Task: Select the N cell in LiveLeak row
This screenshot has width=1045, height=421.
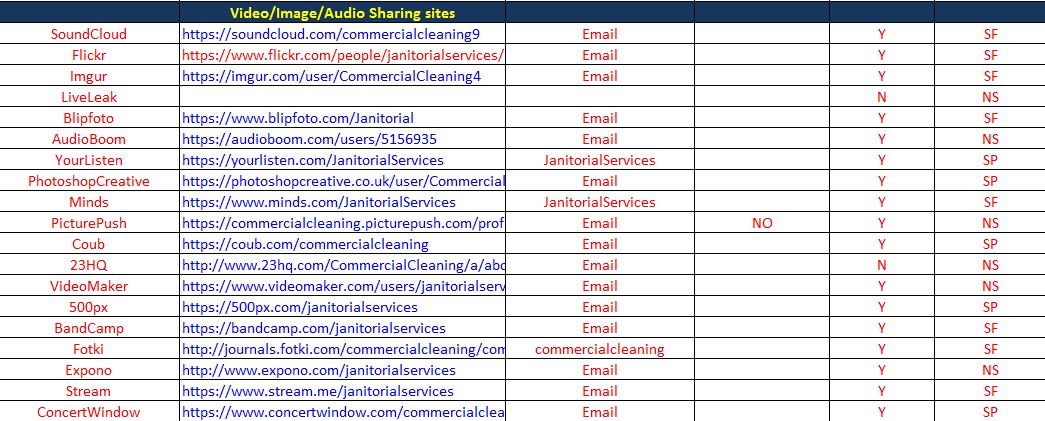Action: click(882, 97)
